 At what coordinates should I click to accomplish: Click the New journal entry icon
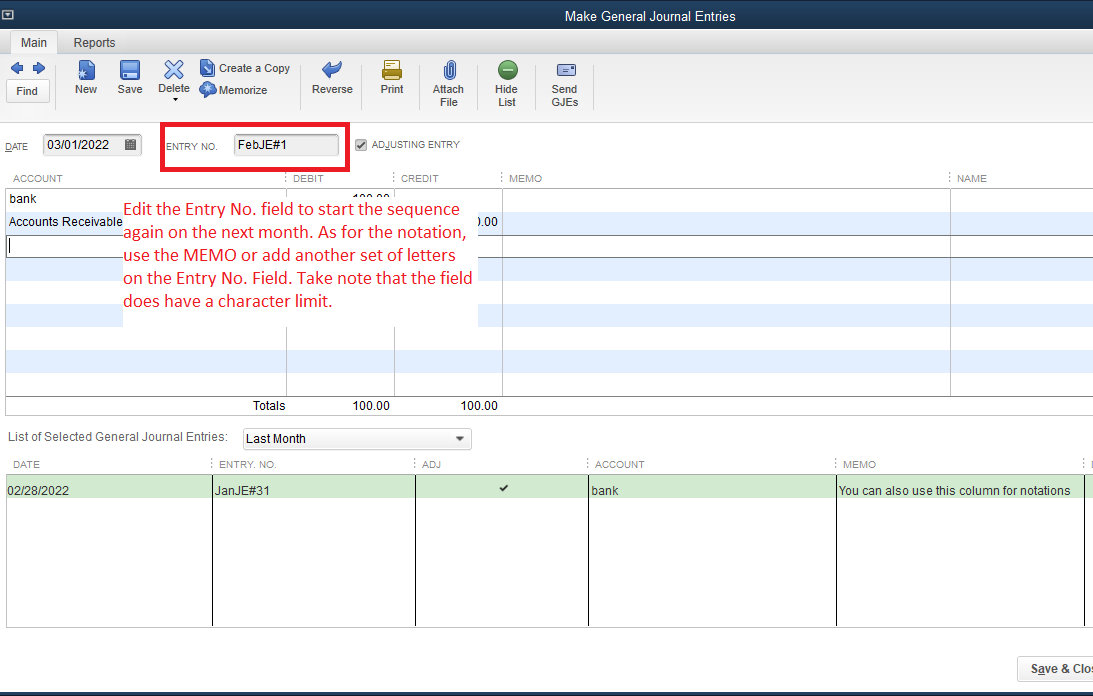(x=86, y=70)
